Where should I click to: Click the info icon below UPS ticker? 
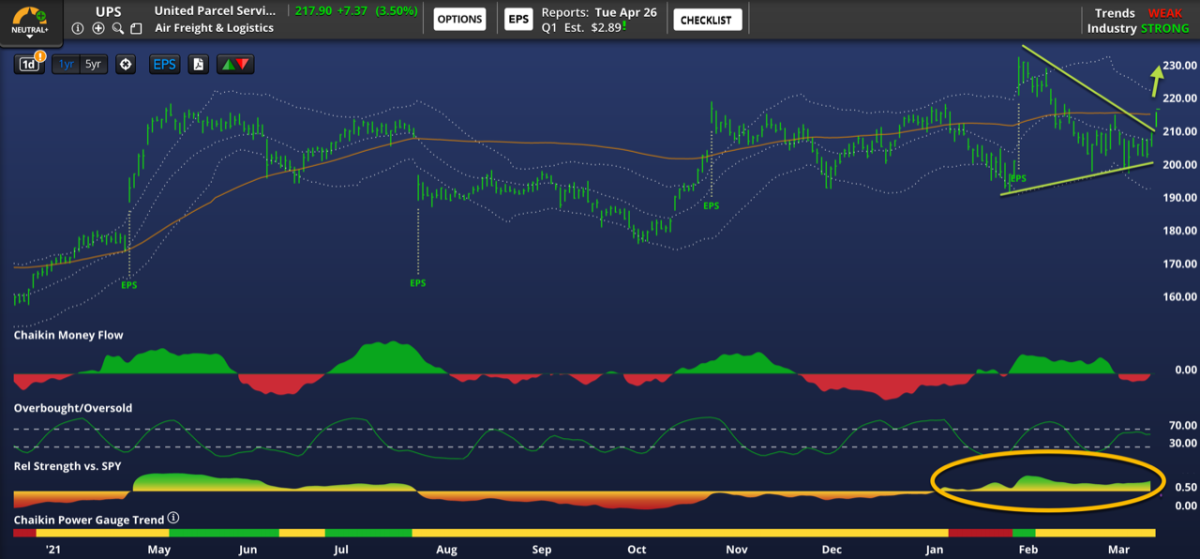(78, 28)
